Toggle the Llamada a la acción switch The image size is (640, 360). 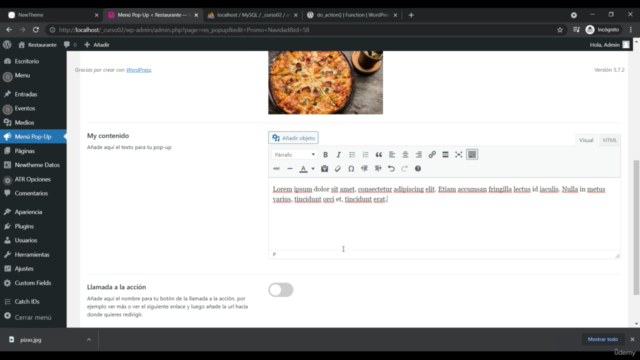pyautogui.click(x=281, y=290)
